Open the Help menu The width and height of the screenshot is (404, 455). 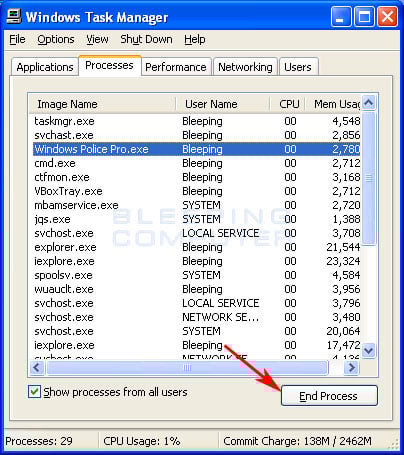(x=195, y=39)
